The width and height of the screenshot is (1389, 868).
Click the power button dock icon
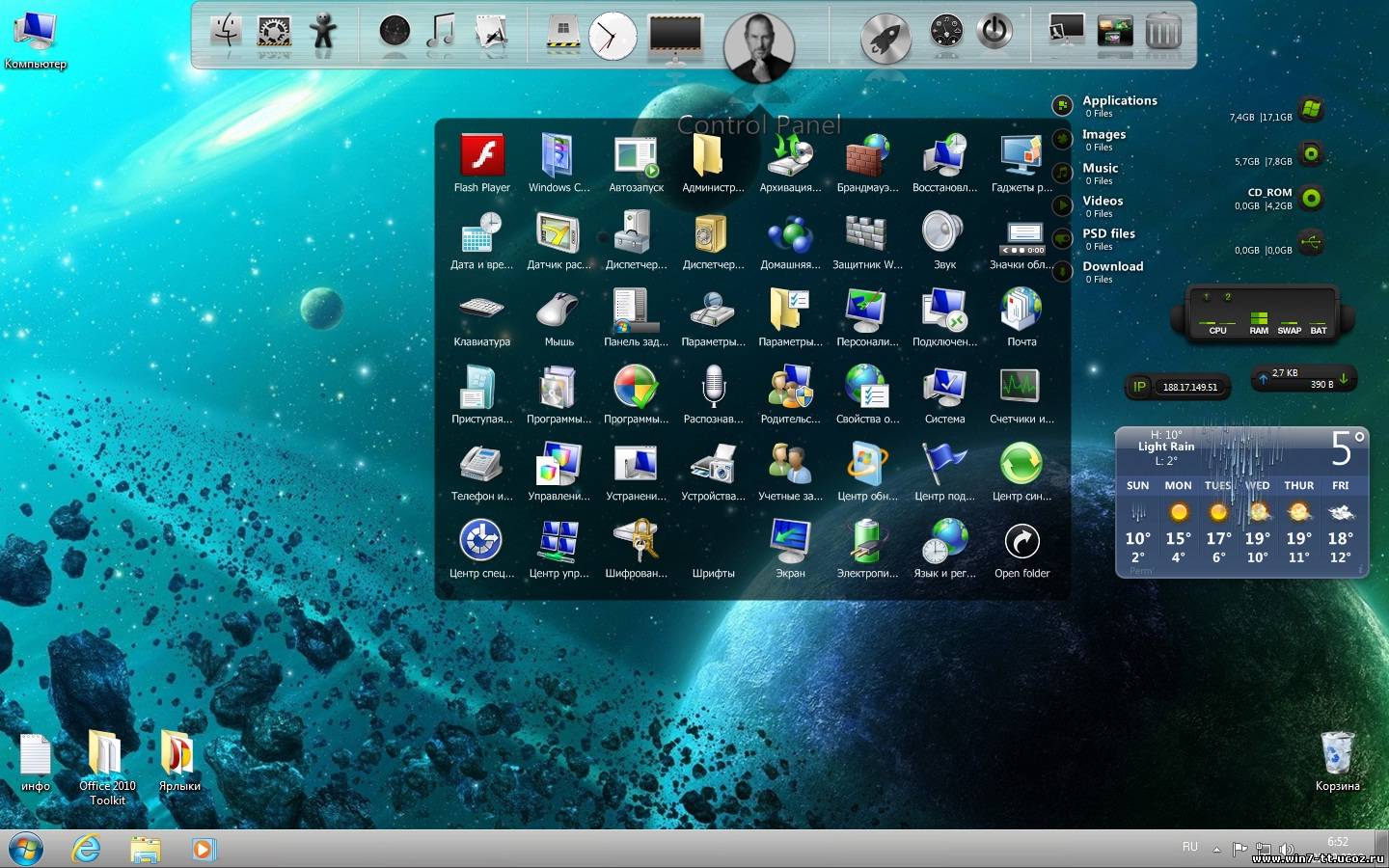click(x=995, y=30)
